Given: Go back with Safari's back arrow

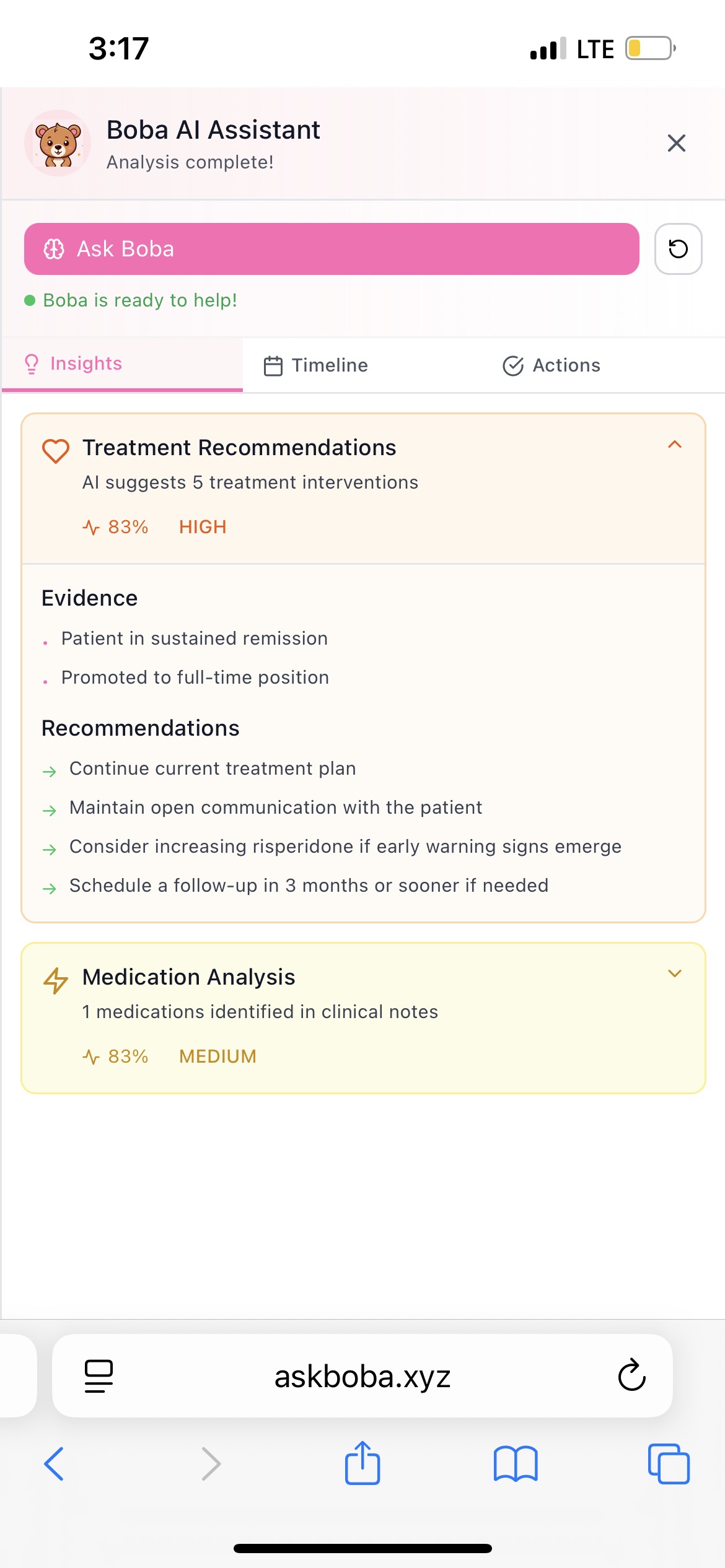Looking at the screenshot, I should pyautogui.click(x=55, y=1464).
